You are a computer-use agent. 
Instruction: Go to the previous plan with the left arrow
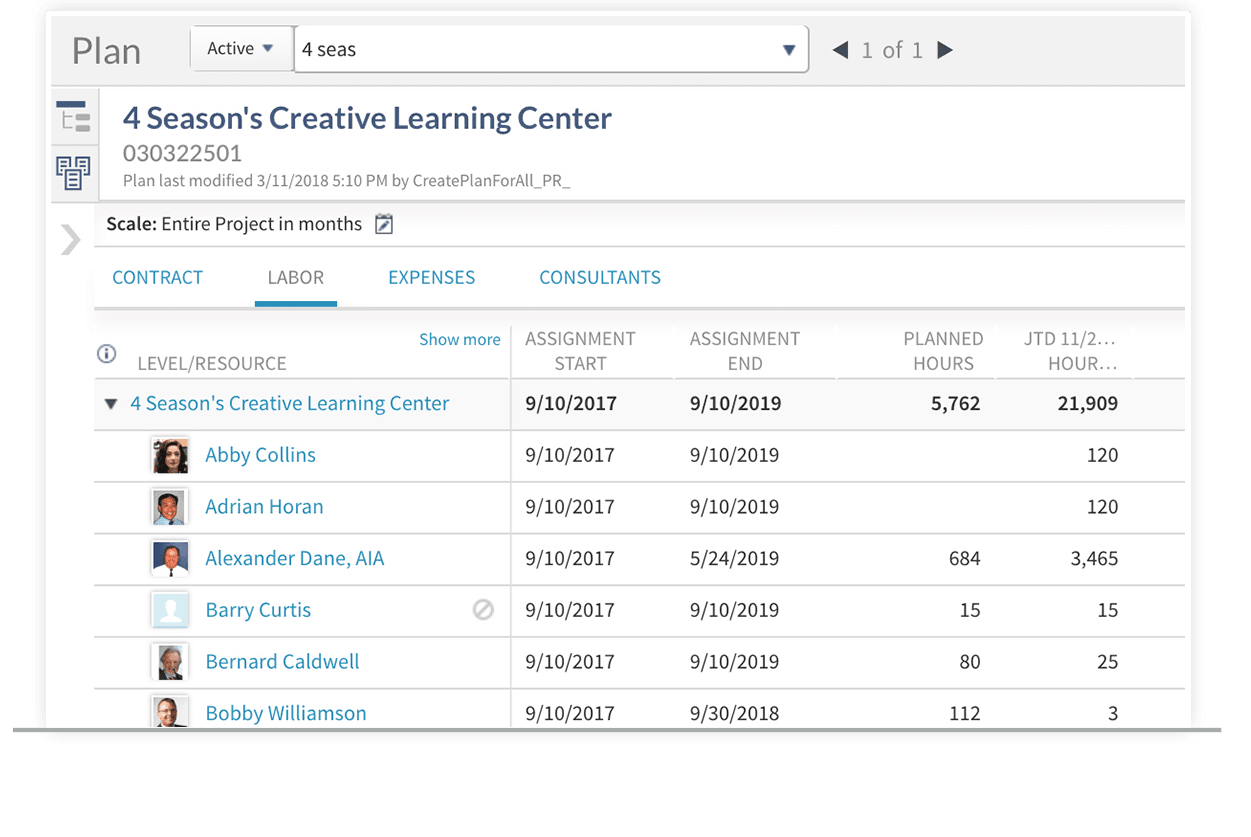point(839,49)
